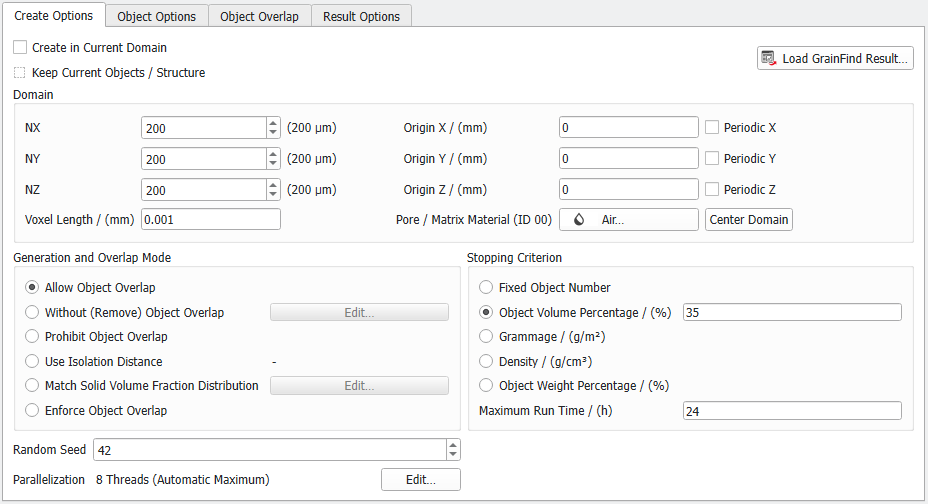Switch to the Object Options tab
This screenshot has width=928, height=504.
156,17
